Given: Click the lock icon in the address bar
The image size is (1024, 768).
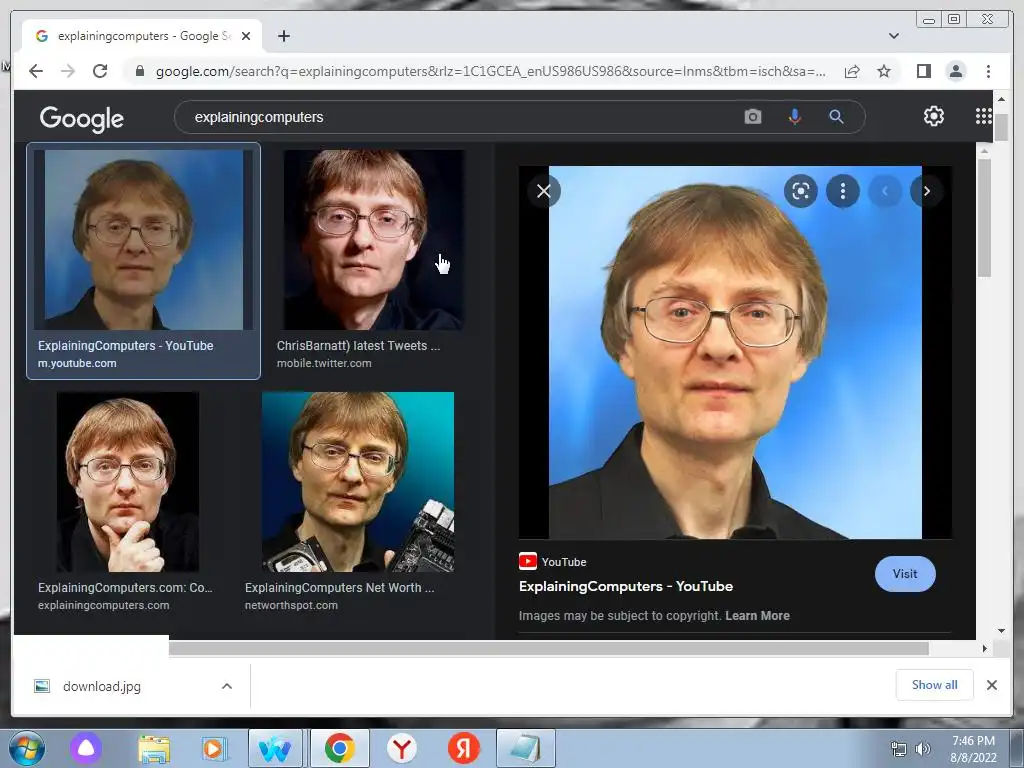Looking at the screenshot, I should click(x=139, y=71).
